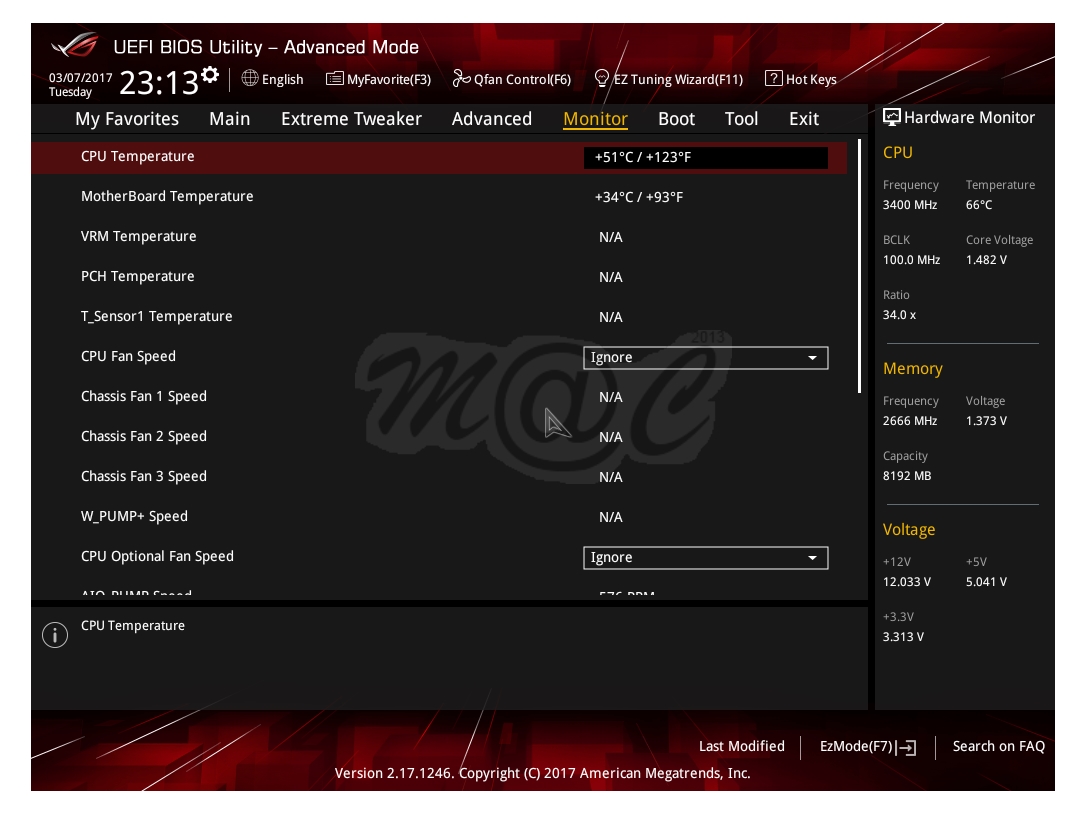
Task: Select Chassis Fan 3 Speed row
Action: (439, 477)
